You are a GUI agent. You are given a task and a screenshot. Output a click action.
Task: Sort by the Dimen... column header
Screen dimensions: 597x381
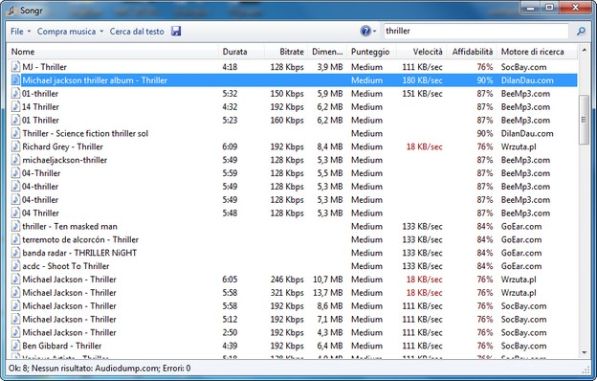coord(327,52)
